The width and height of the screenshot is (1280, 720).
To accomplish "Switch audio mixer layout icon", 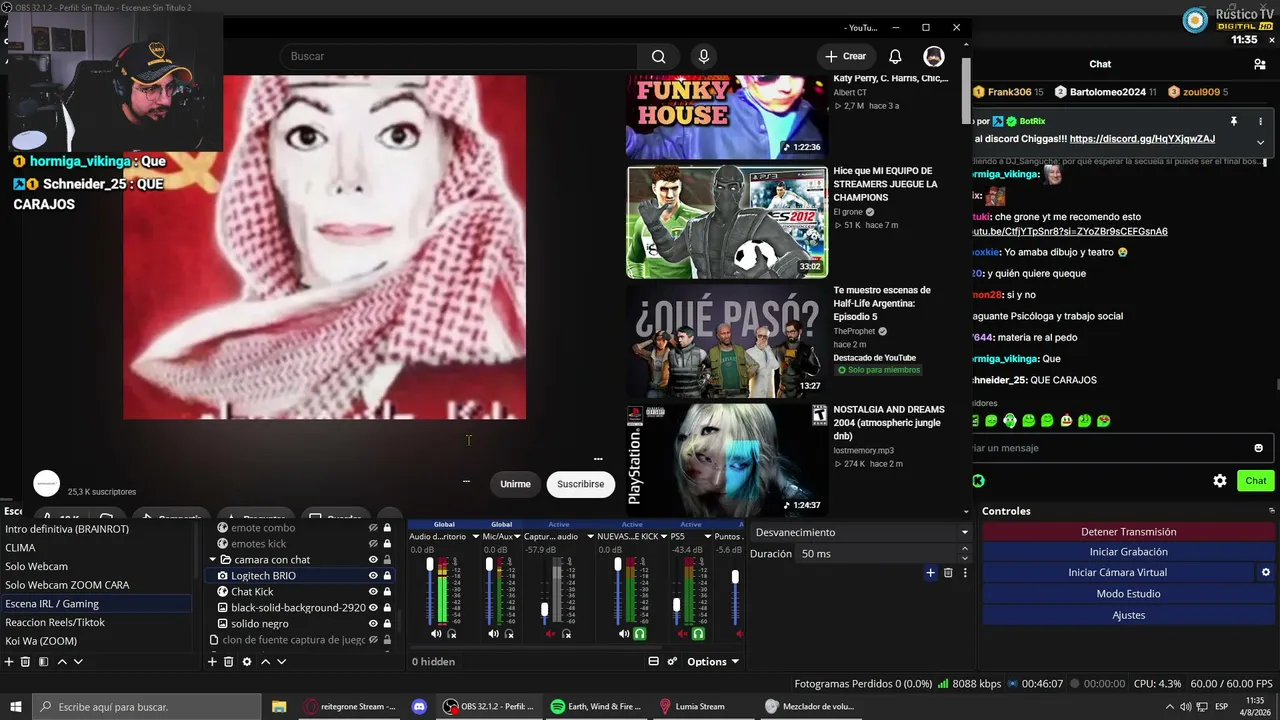I will (x=654, y=662).
